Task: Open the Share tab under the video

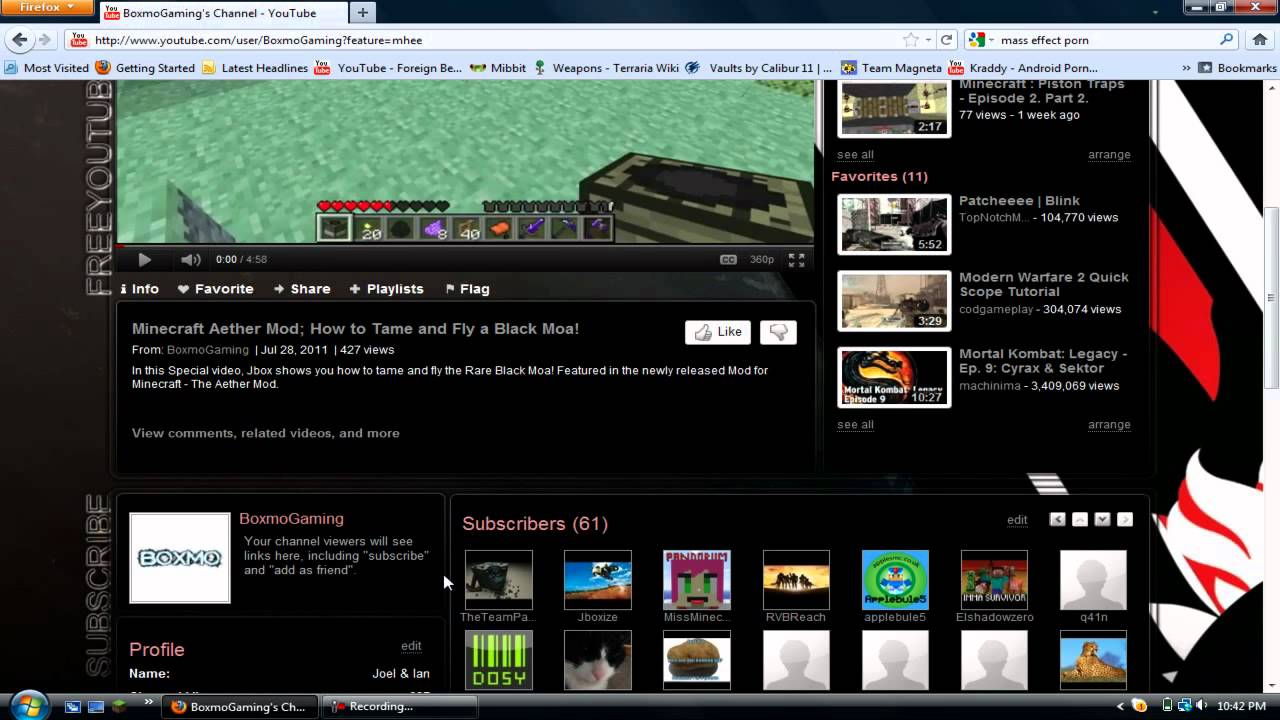Action: 302,288
